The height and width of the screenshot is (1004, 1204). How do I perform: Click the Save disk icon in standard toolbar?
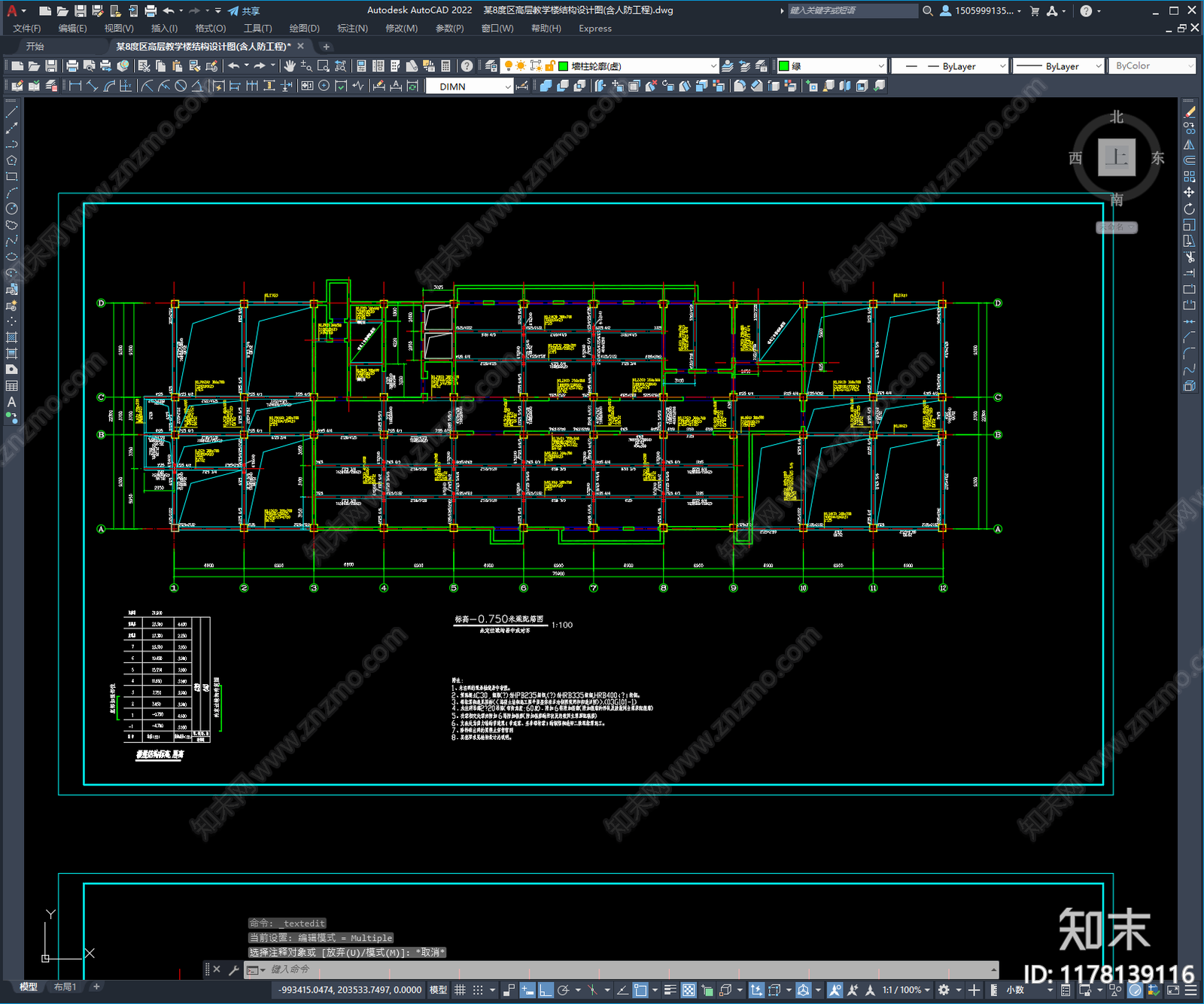pos(51,66)
